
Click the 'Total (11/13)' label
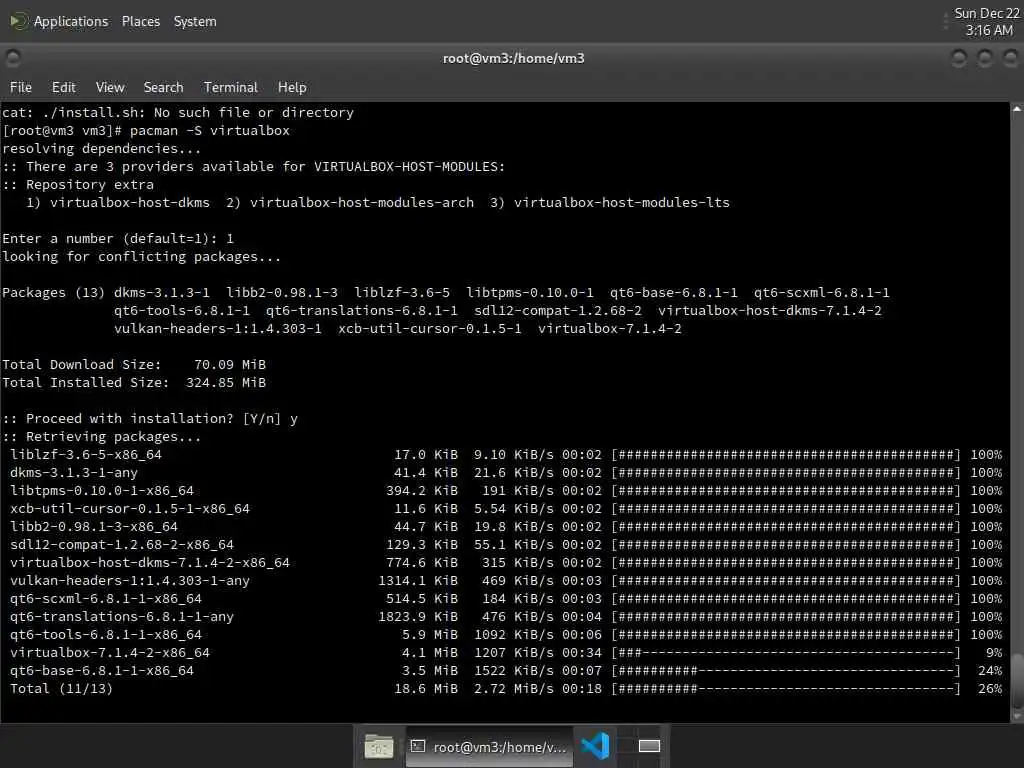(x=61, y=688)
